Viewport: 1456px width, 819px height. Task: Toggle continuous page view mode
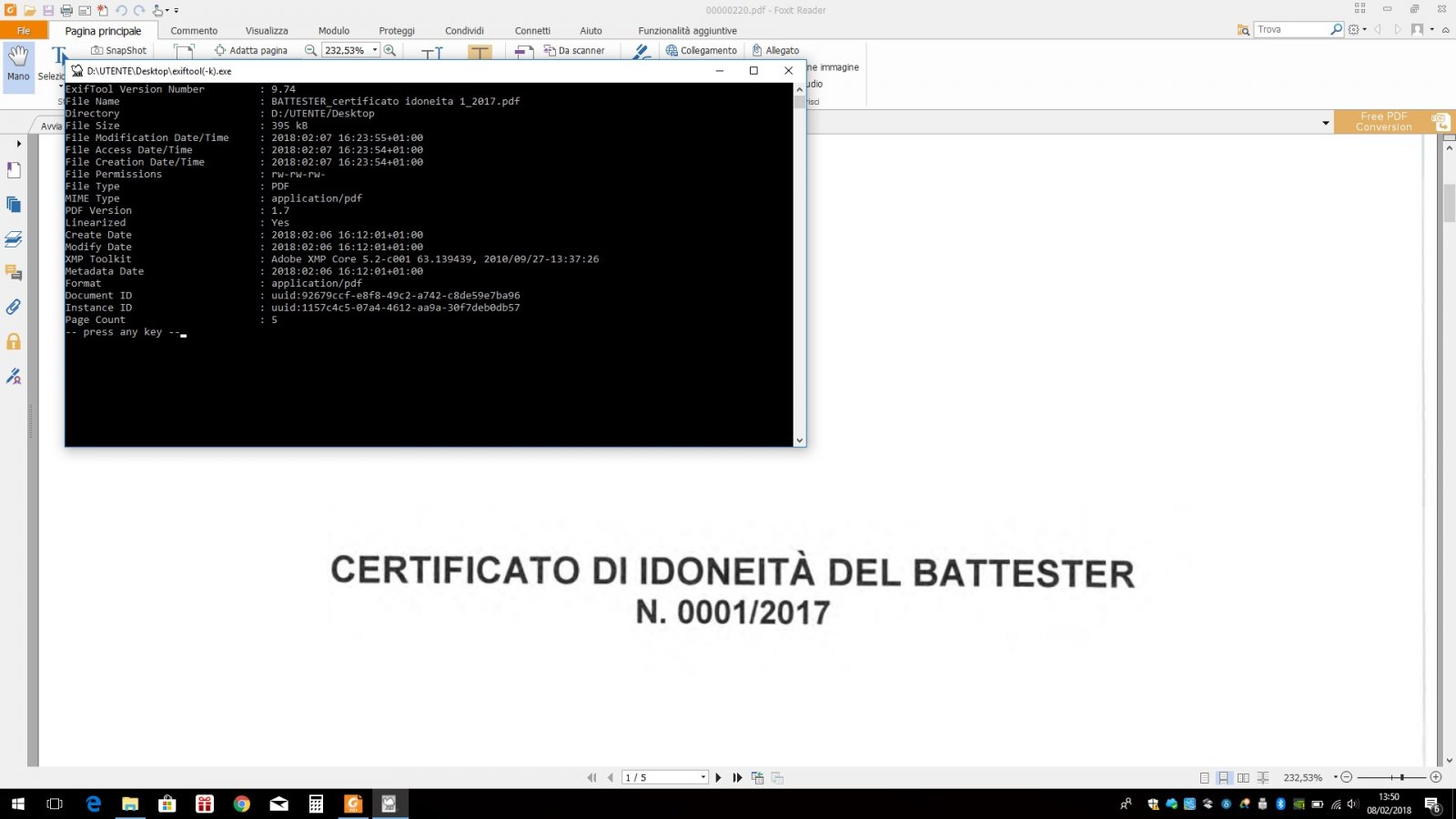click(1224, 778)
